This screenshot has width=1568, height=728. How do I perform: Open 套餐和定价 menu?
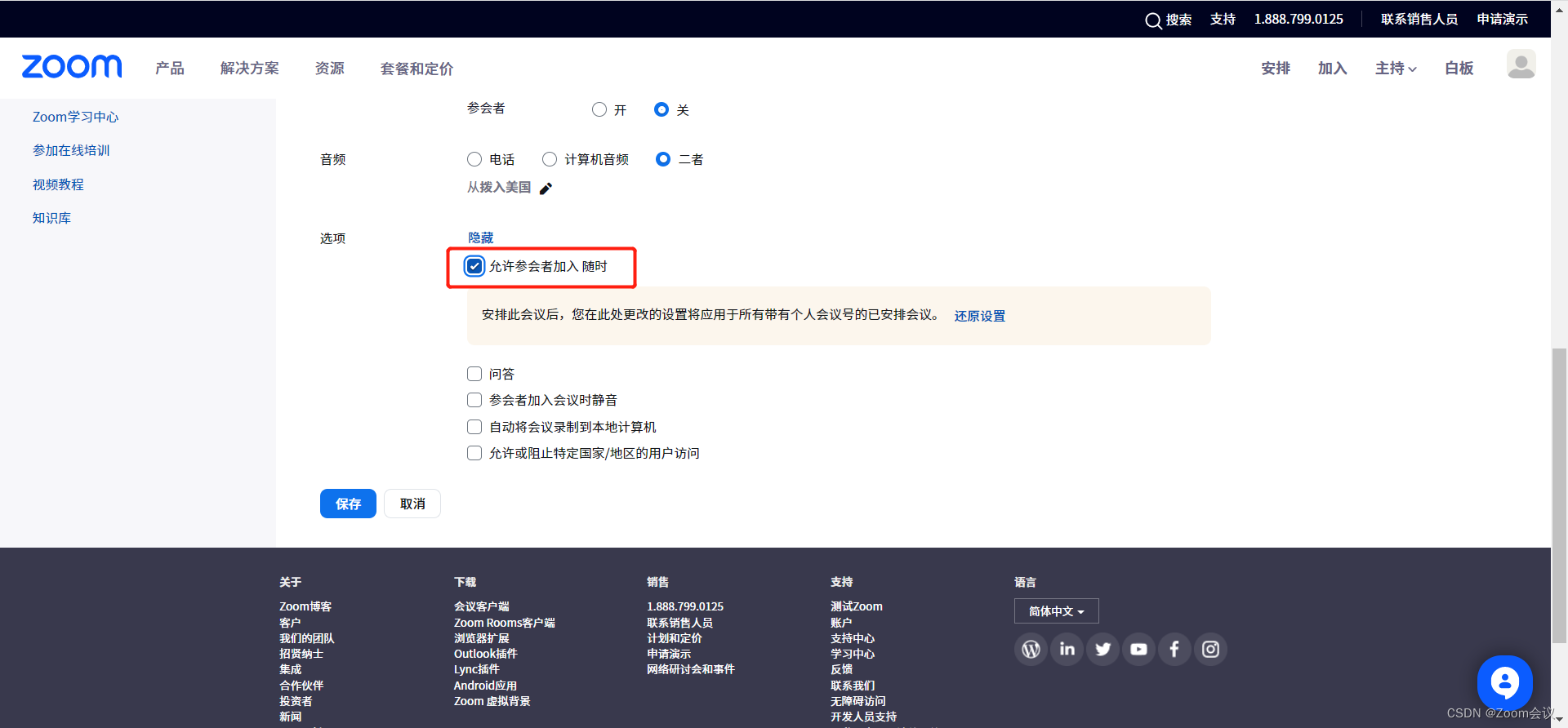click(417, 69)
